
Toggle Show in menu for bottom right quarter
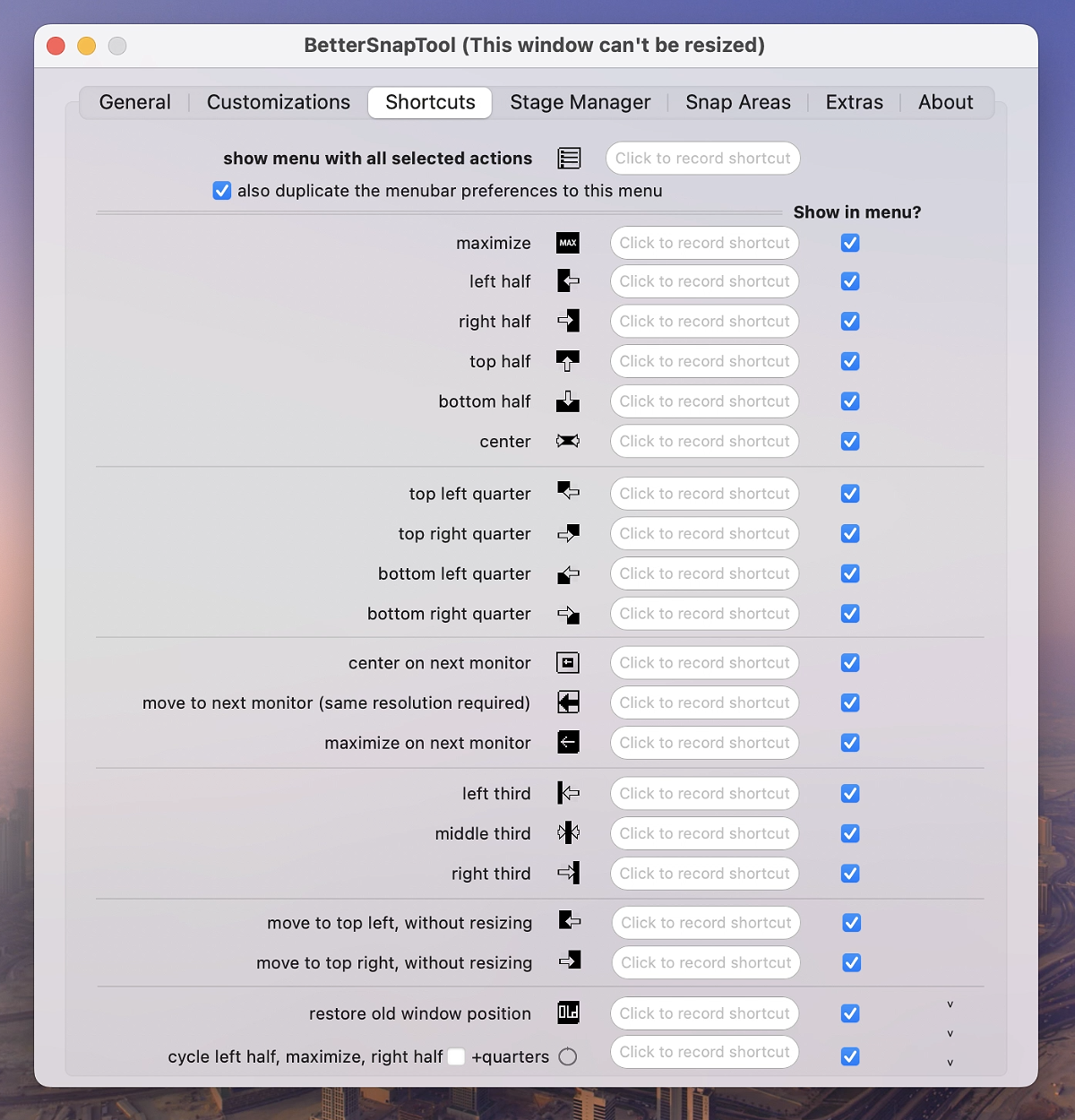(x=850, y=614)
